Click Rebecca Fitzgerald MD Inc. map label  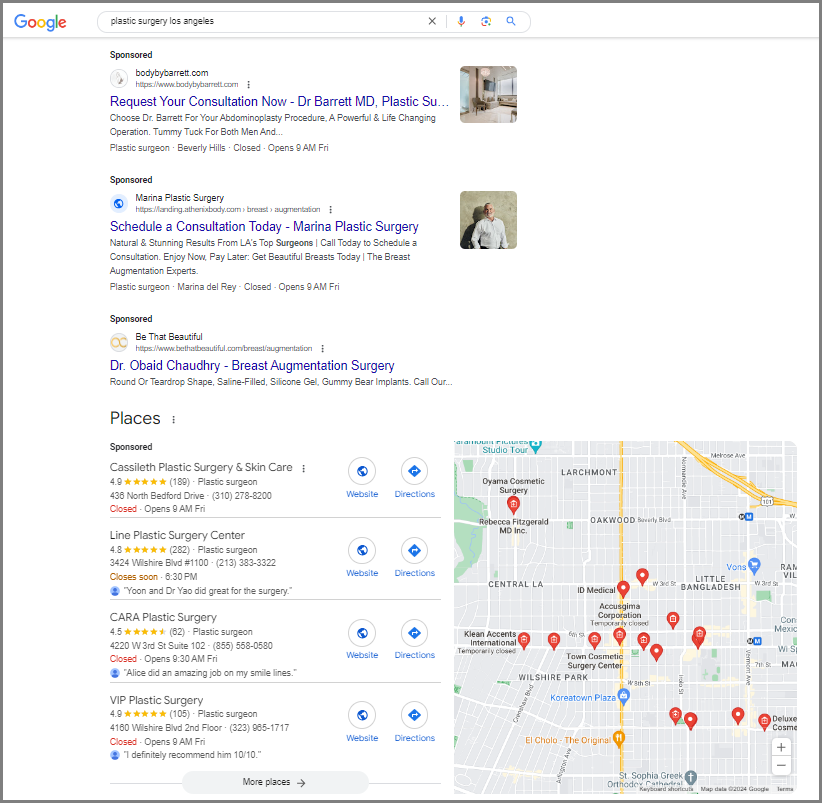click(513, 526)
